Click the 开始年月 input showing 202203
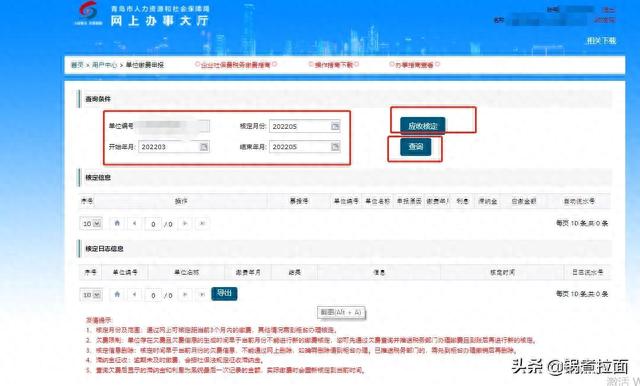The width and height of the screenshot is (640, 386). [x=173, y=147]
